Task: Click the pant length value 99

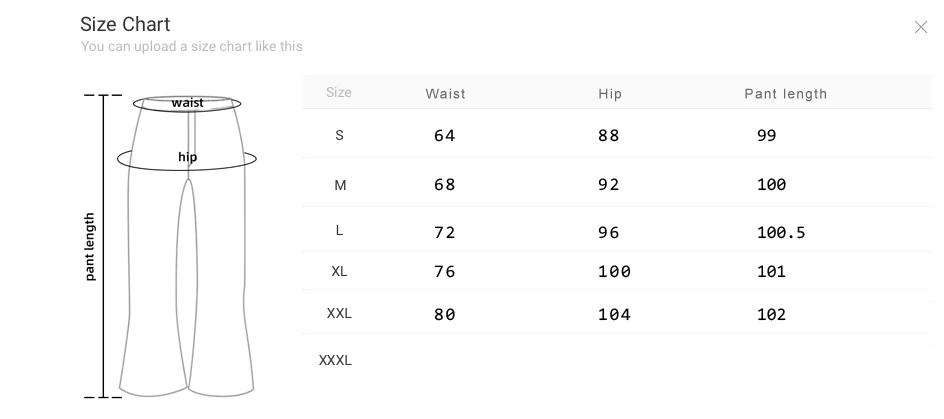Action: [x=766, y=136]
